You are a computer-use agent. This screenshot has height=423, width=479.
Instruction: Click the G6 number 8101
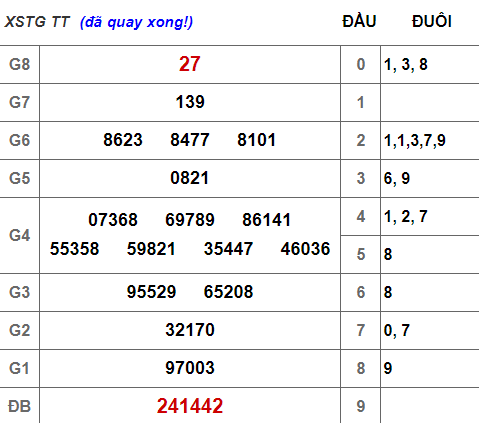click(x=257, y=140)
